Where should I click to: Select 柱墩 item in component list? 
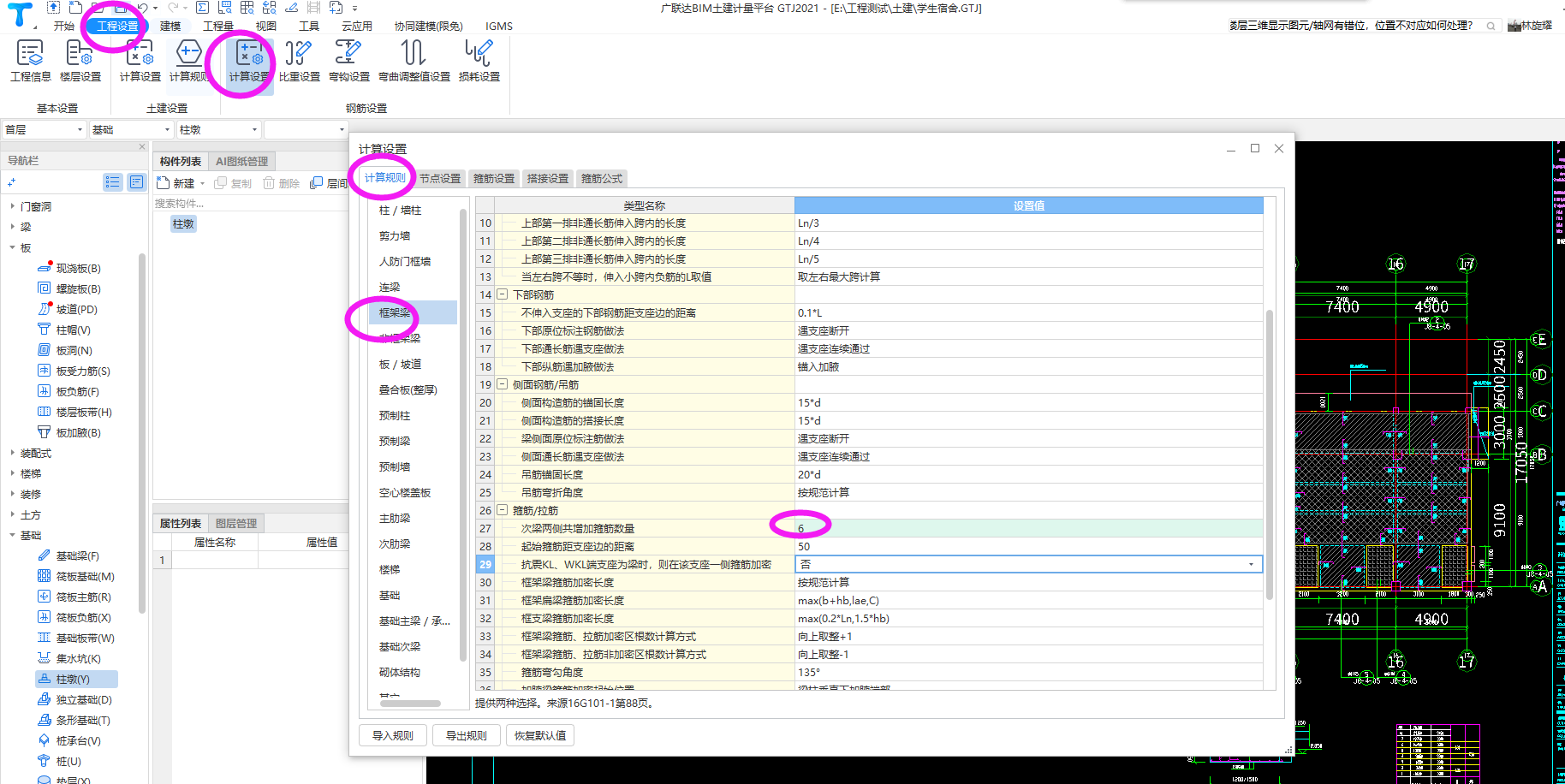(x=183, y=223)
